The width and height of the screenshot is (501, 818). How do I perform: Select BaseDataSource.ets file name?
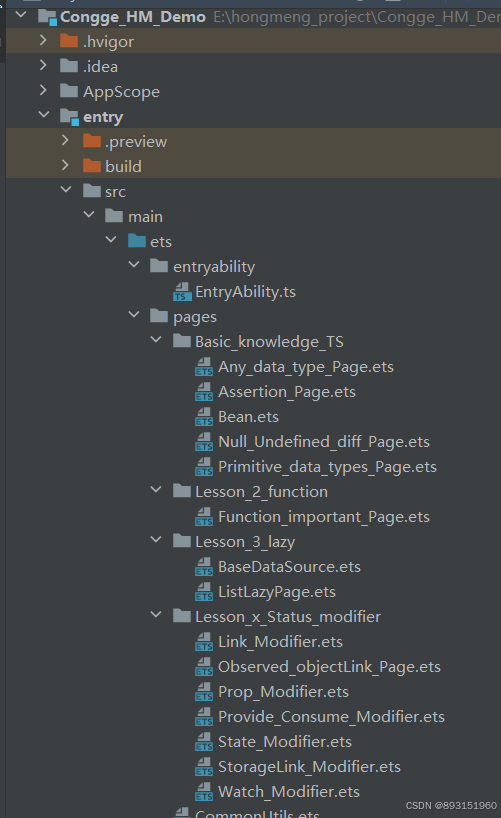290,567
